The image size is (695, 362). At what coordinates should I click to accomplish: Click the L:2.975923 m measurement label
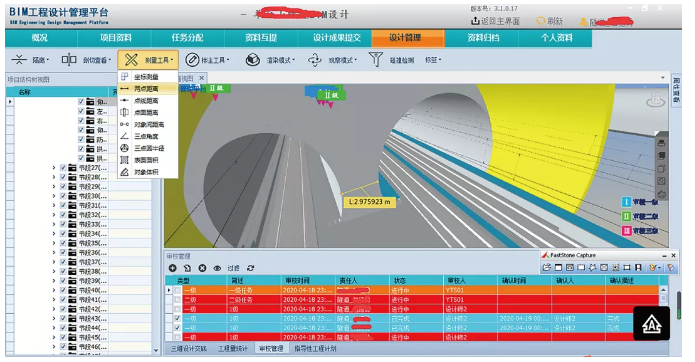pyautogui.click(x=370, y=202)
